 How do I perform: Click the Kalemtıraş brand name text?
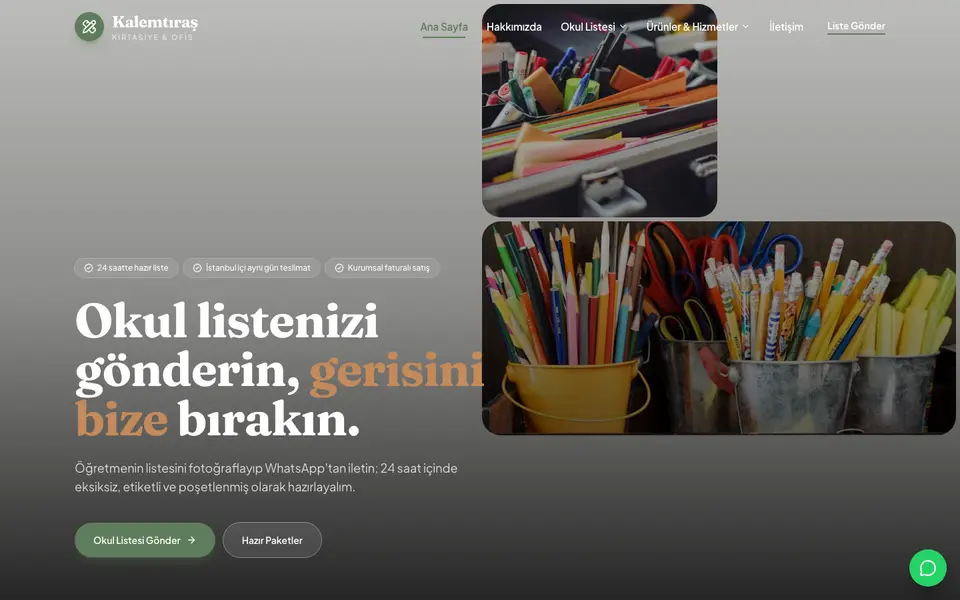pyautogui.click(x=155, y=23)
